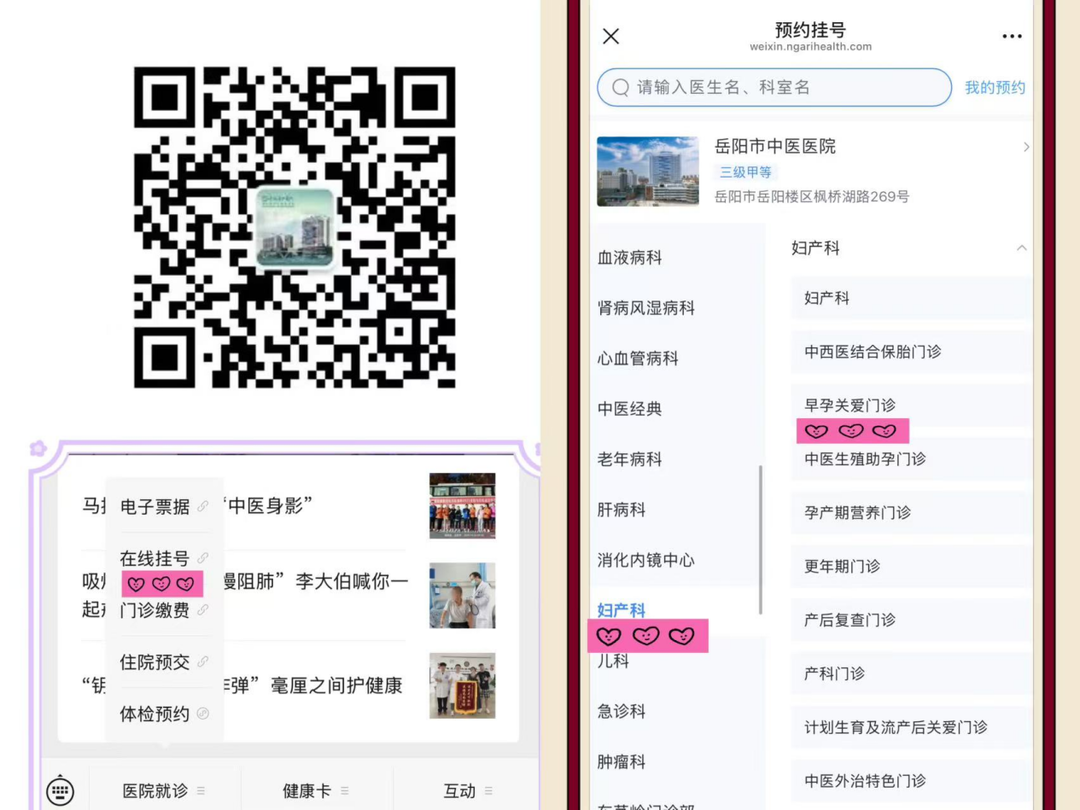Open the 慢阻肺 article thumbnail
The image size is (1080, 810).
pyautogui.click(x=462, y=595)
